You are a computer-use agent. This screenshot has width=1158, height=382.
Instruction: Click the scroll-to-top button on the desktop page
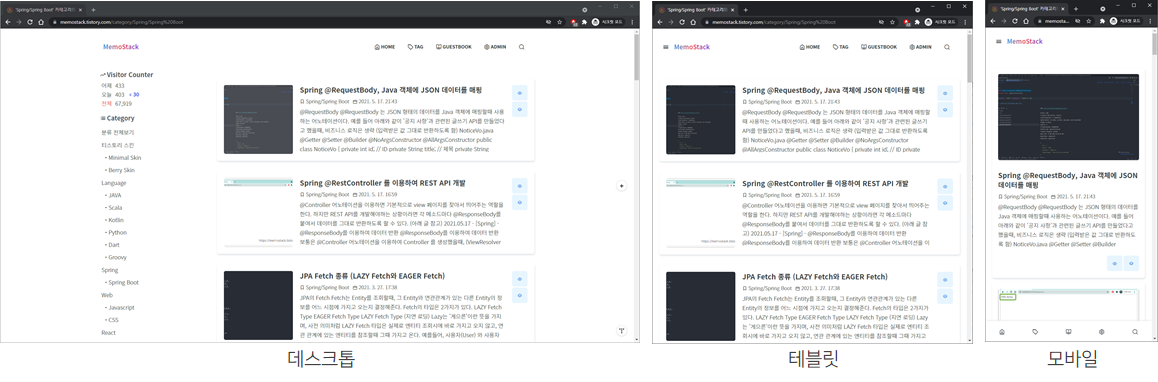[621, 330]
